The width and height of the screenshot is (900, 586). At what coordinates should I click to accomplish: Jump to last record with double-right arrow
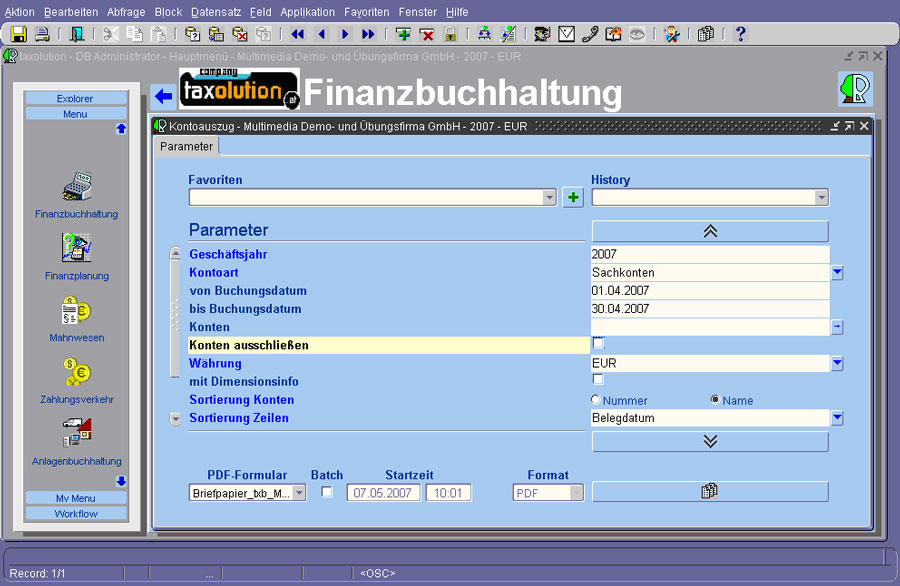(x=368, y=34)
